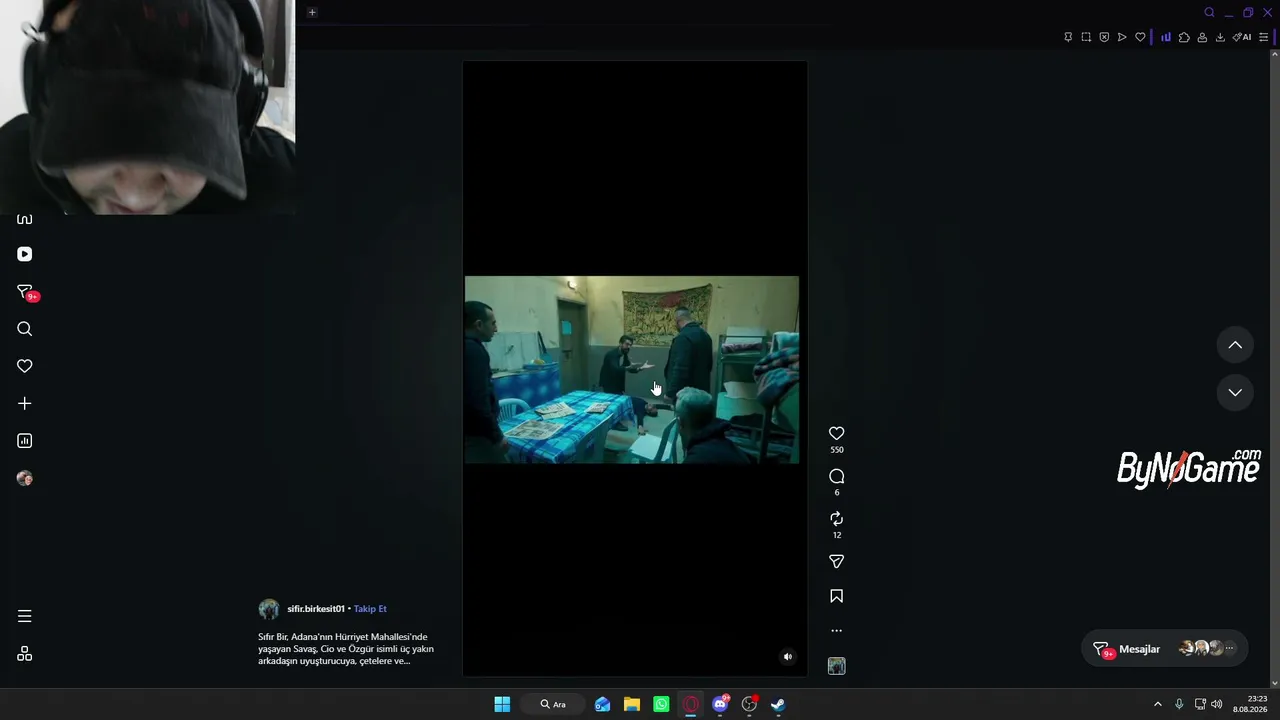Open direct messages in the left sidebar
Screen dimensions: 1280x720
(x=26, y=292)
